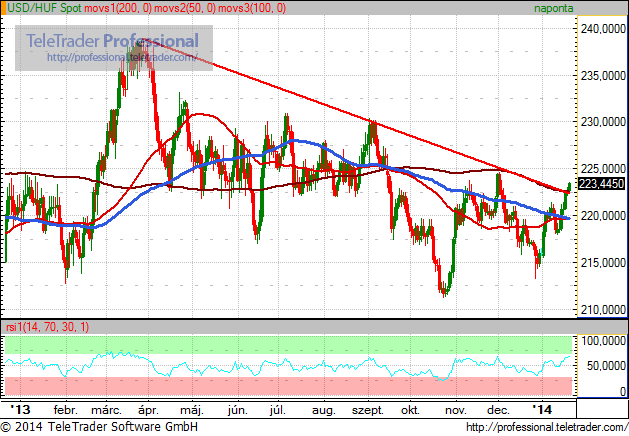The image size is (629, 436).
Task: Click the máj. month label
Action: tap(192, 410)
